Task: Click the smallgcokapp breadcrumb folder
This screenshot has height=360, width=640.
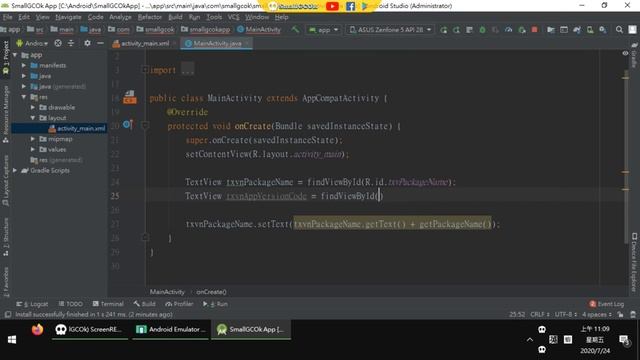Action: [x=205, y=29]
